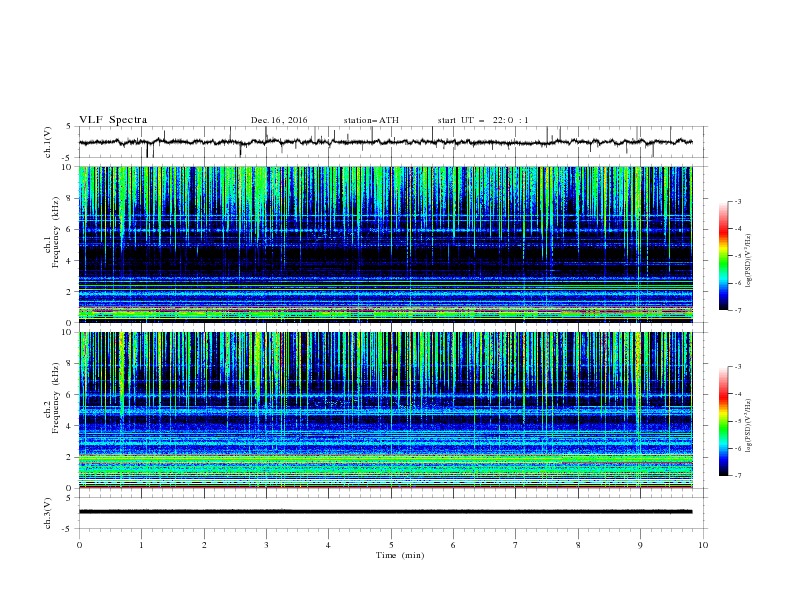792x612 pixels.
Task: Select the date label "Dec. 16, 2016"
Action: (279, 120)
